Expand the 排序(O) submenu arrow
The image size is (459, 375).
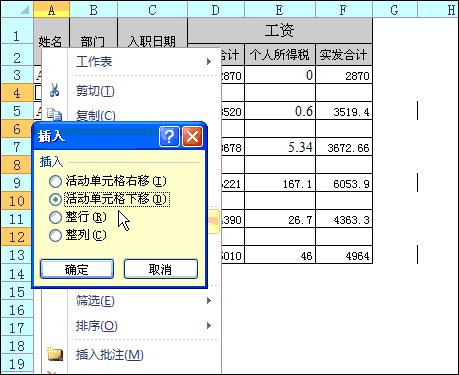(x=209, y=325)
